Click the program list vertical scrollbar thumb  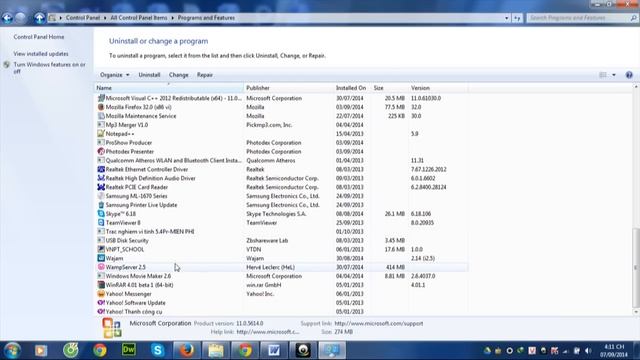636,267
